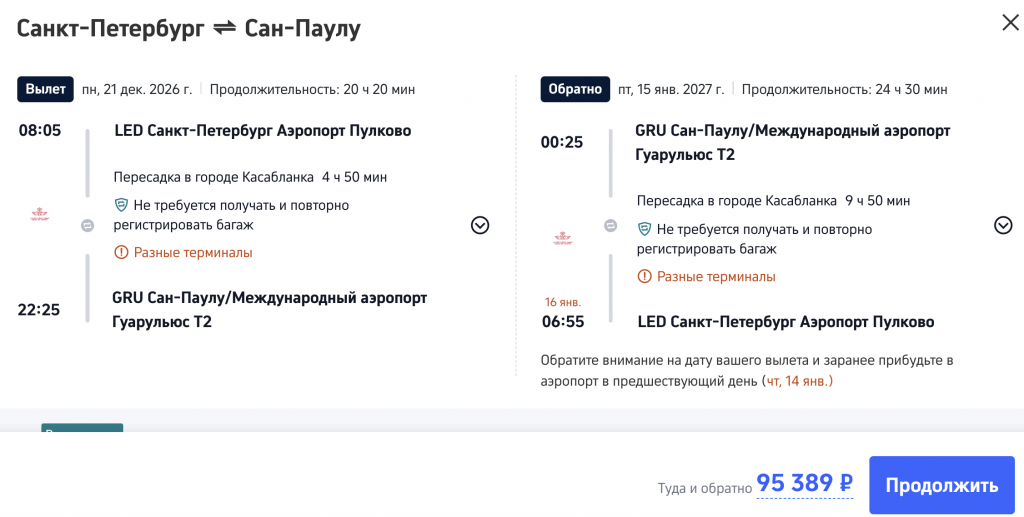Click the return flight airline logo
This screenshot has height=517, width=1024.
(x=564, y=238)
